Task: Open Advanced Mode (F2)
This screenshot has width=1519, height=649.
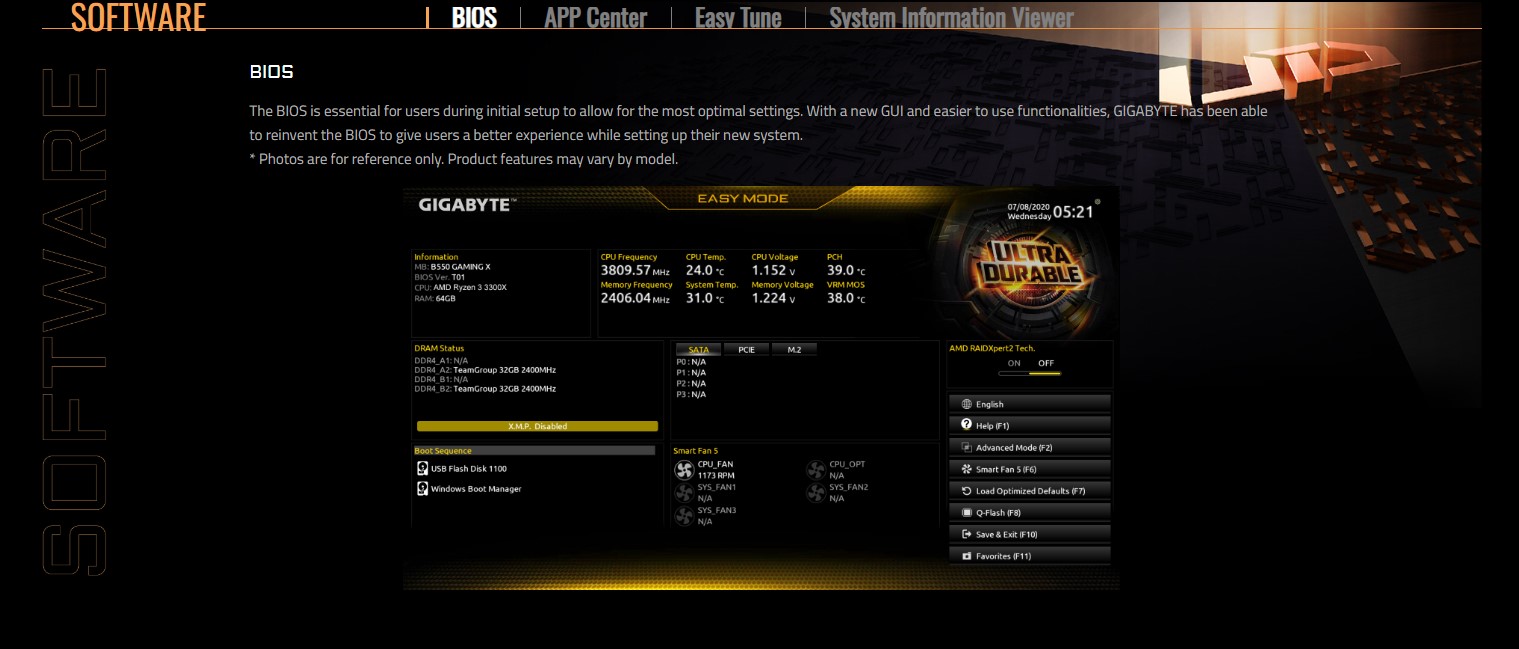Action: [x=1029, y=447]
